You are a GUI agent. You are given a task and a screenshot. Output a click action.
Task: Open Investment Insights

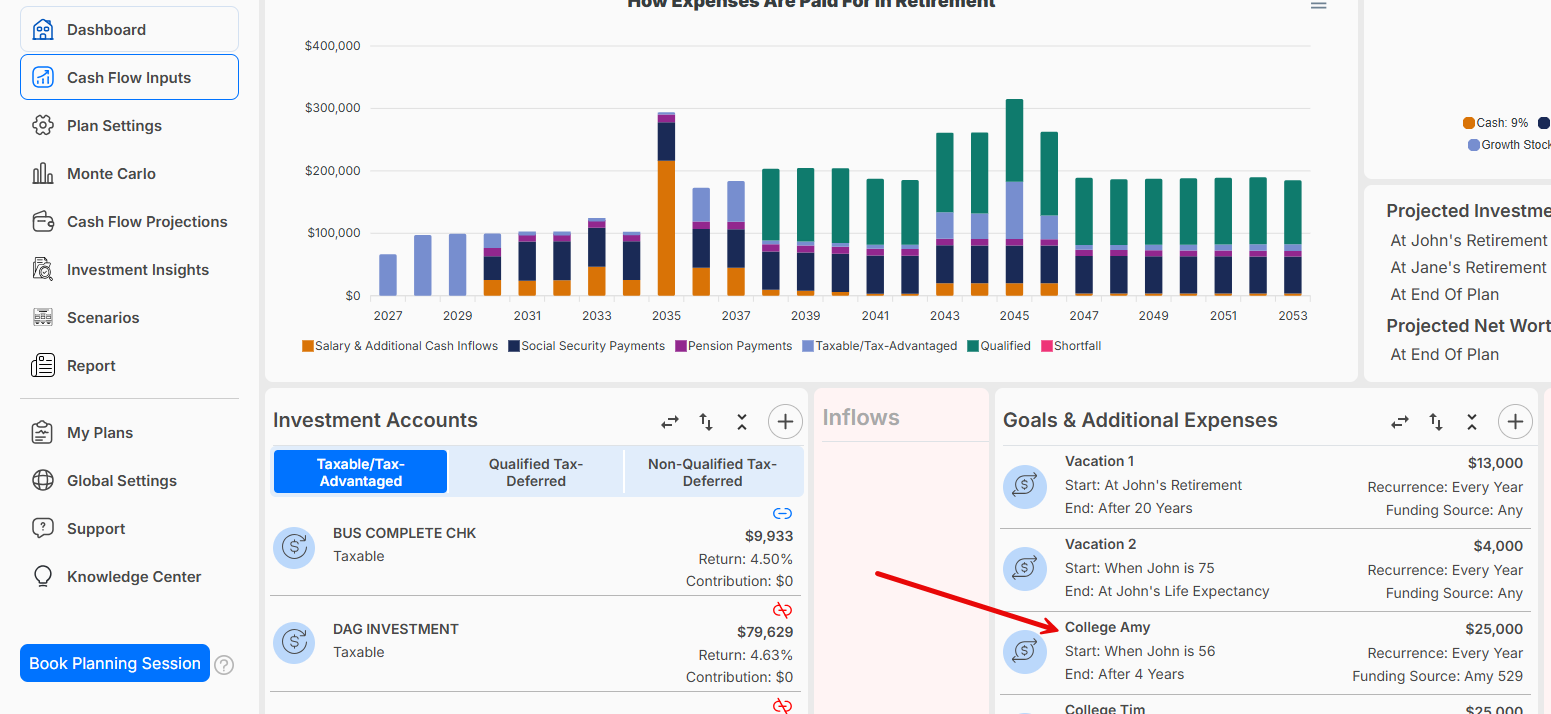coord(138,270)
